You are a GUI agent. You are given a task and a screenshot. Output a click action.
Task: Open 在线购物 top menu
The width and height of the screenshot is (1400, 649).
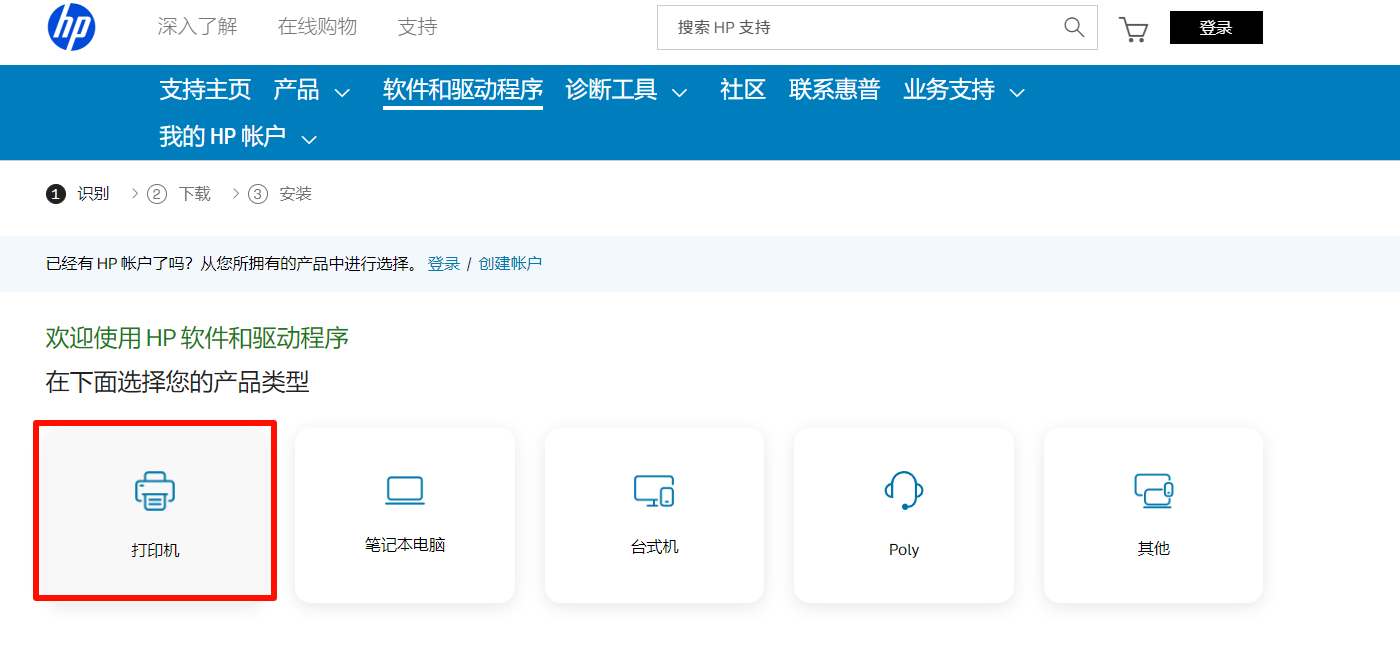[x=317, y=27]
